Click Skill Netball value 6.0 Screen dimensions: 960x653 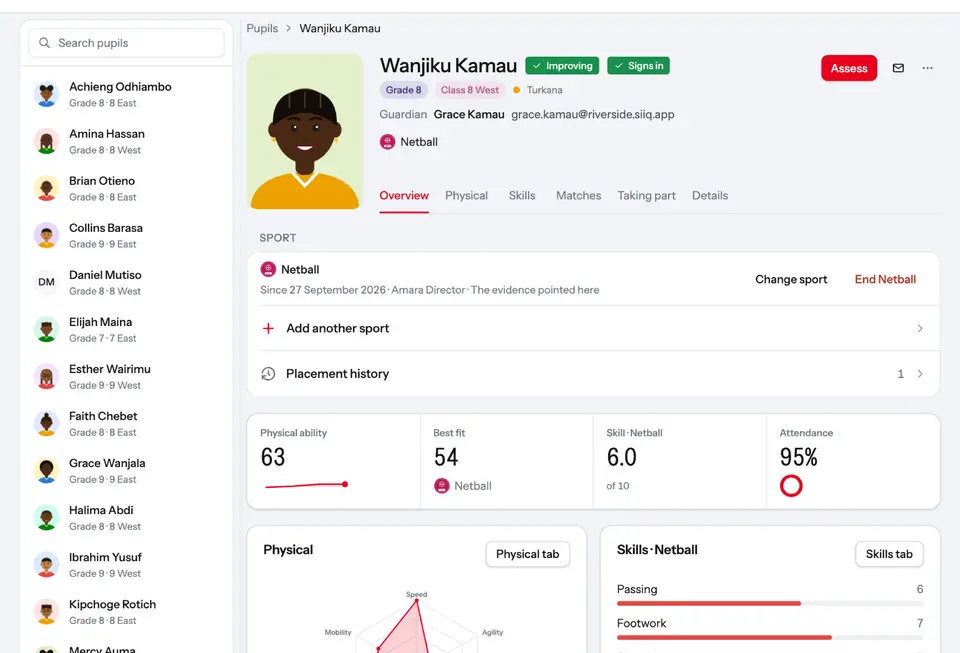point(621,457)
